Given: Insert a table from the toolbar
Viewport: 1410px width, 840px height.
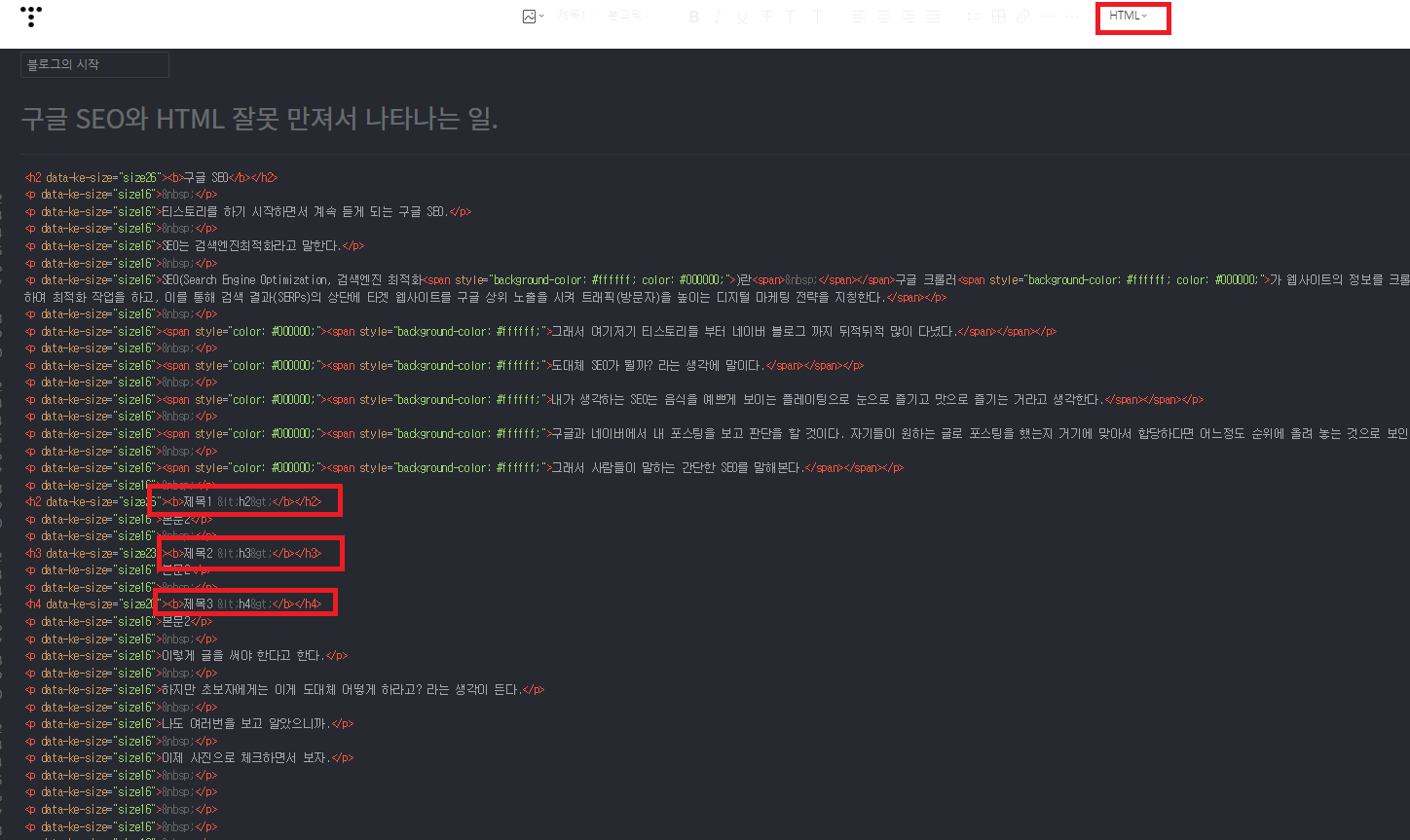Looking at the screenshot, I should (998, 17).
